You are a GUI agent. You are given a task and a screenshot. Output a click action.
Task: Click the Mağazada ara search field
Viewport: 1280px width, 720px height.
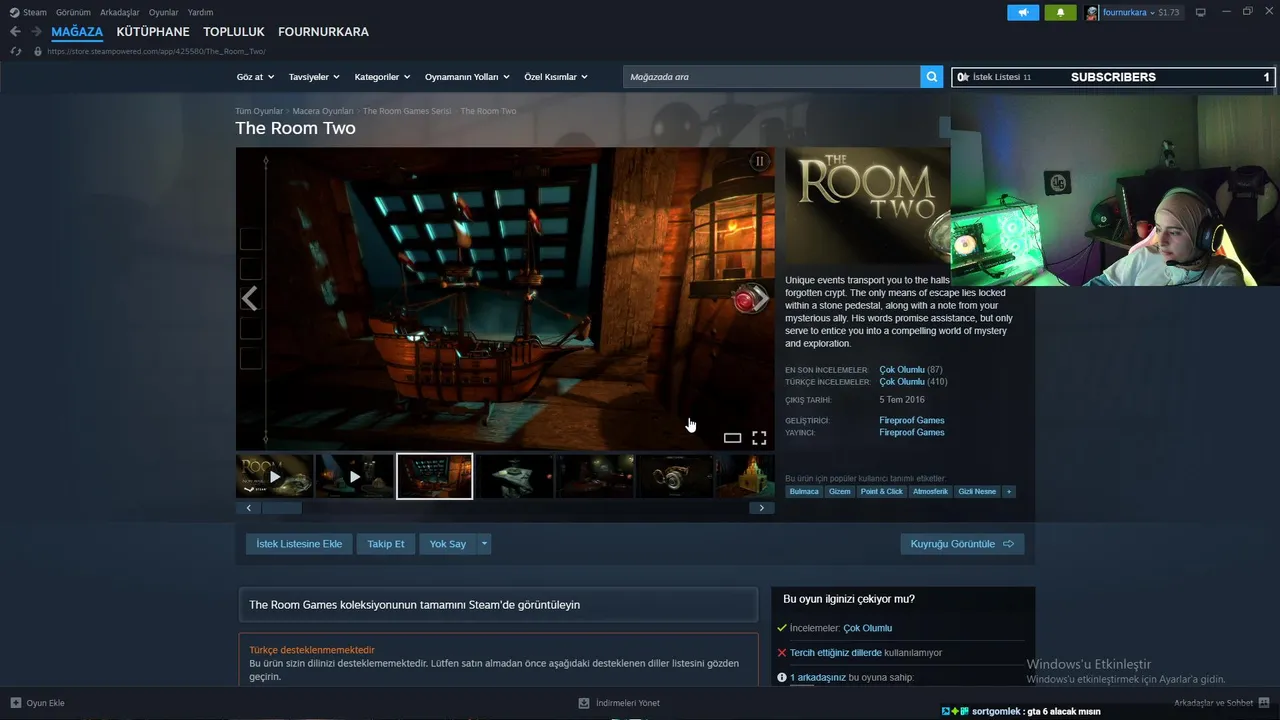(771, 77)
